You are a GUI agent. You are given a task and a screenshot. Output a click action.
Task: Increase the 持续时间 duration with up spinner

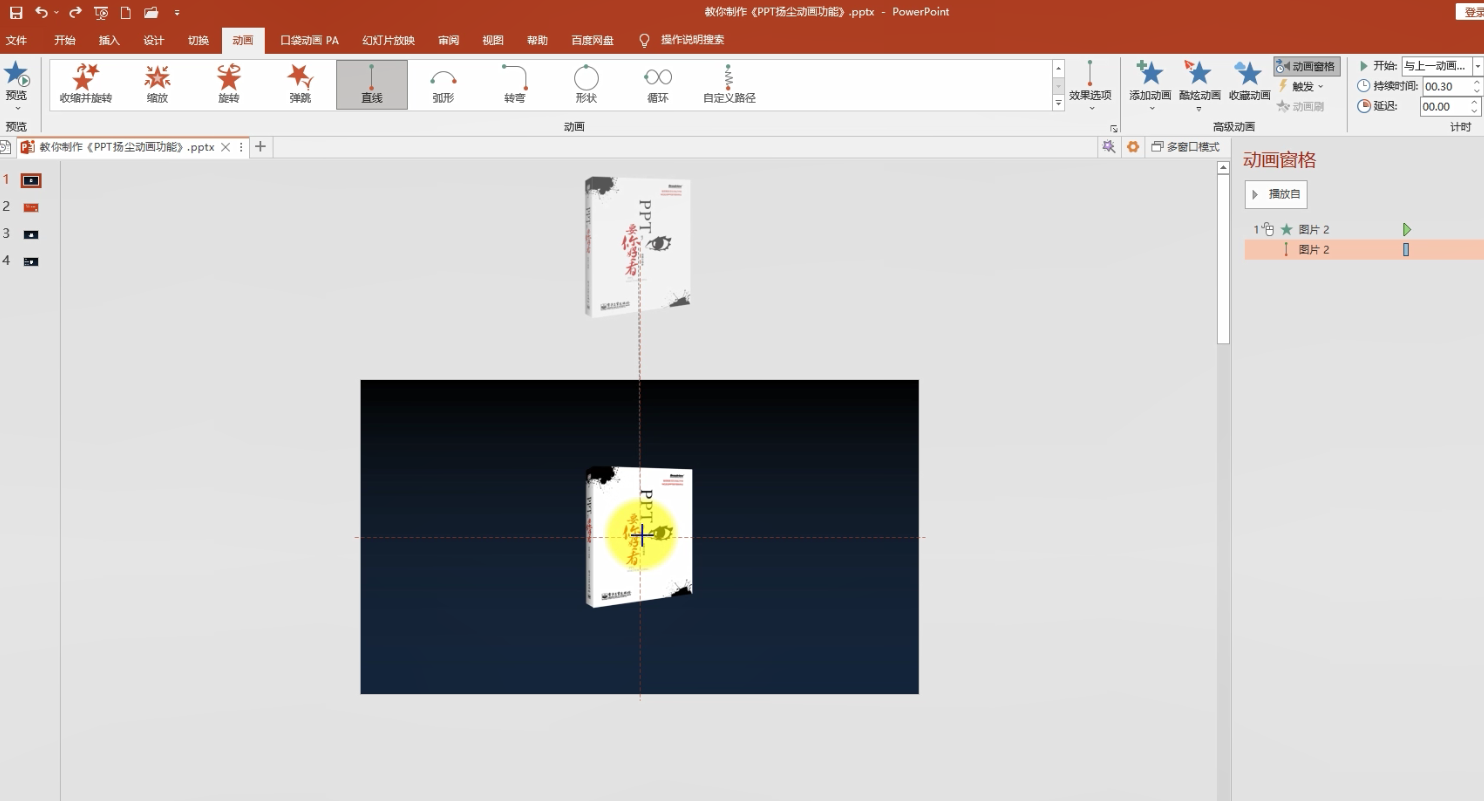1475,82
